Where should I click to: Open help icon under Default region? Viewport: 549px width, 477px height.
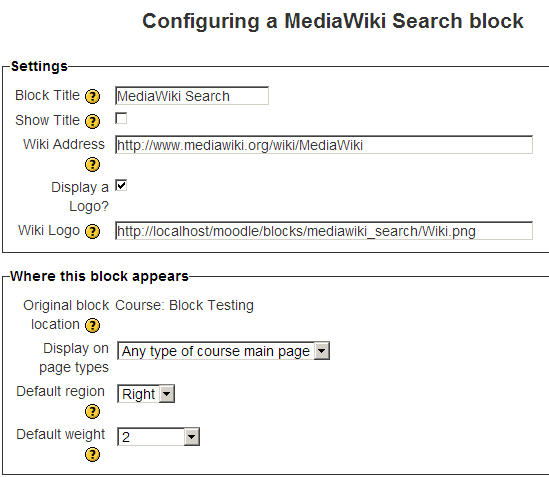92,412
